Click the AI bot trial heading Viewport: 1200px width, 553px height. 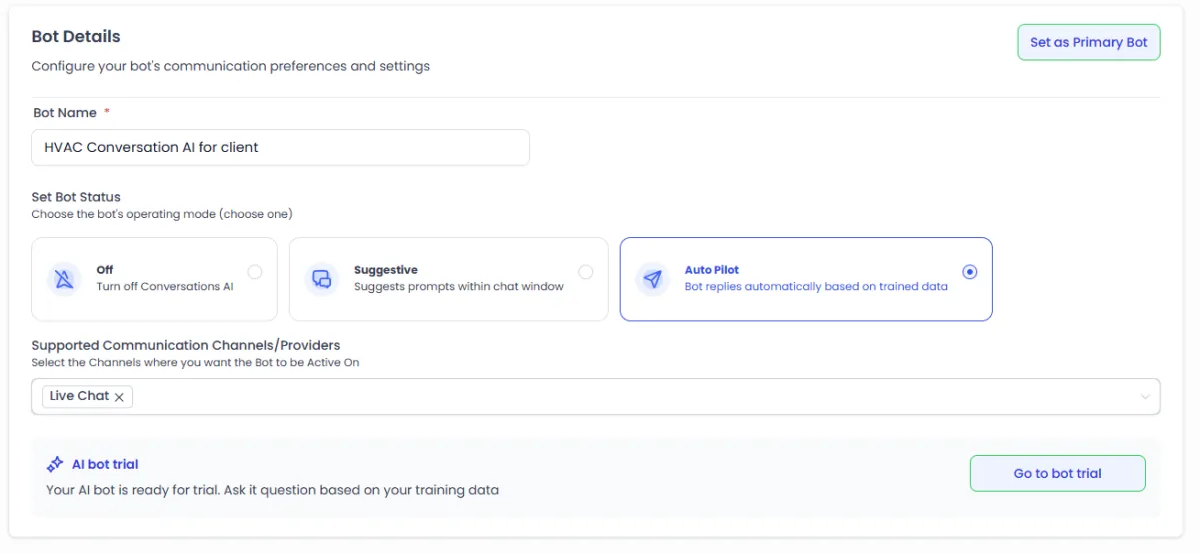click(105, 464)
